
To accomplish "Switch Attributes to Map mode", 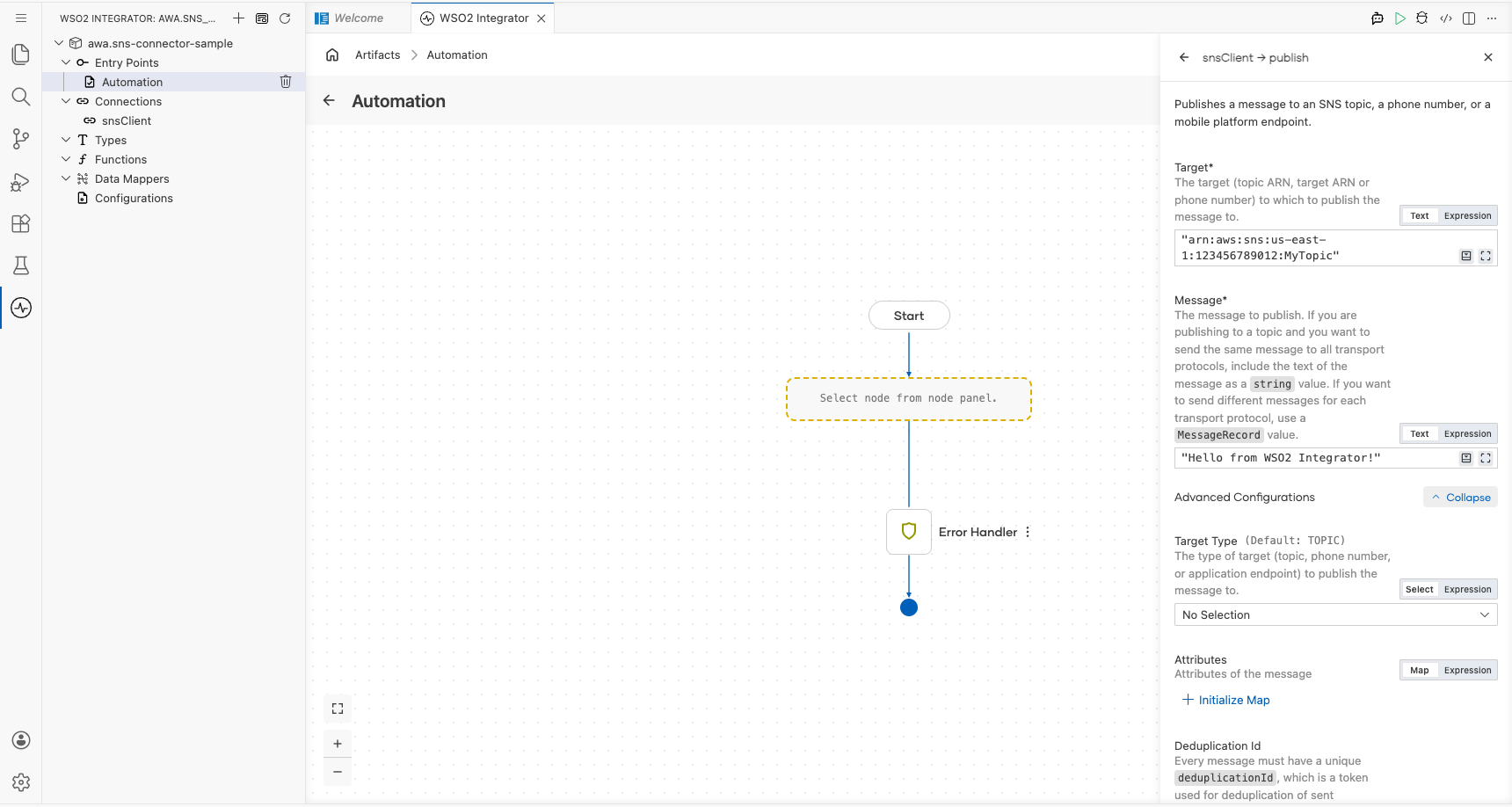I will (x=1420, y=670).
